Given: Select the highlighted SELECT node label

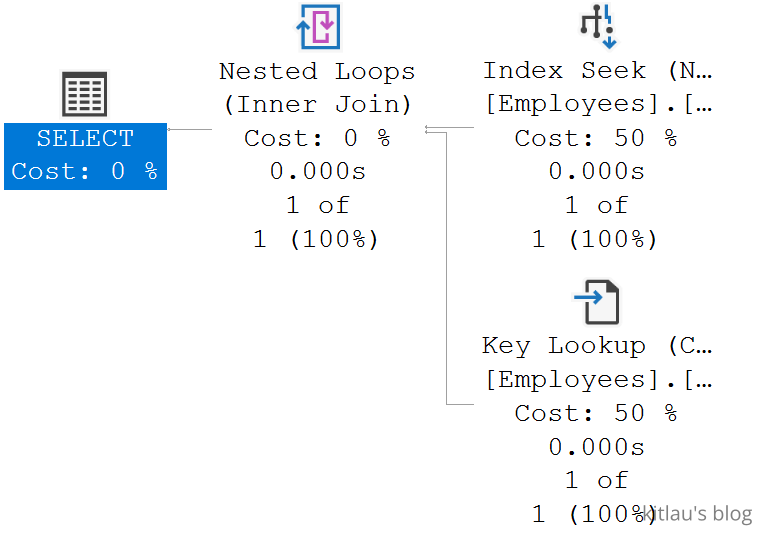Looking at the screenshot, I should [85, 138].
